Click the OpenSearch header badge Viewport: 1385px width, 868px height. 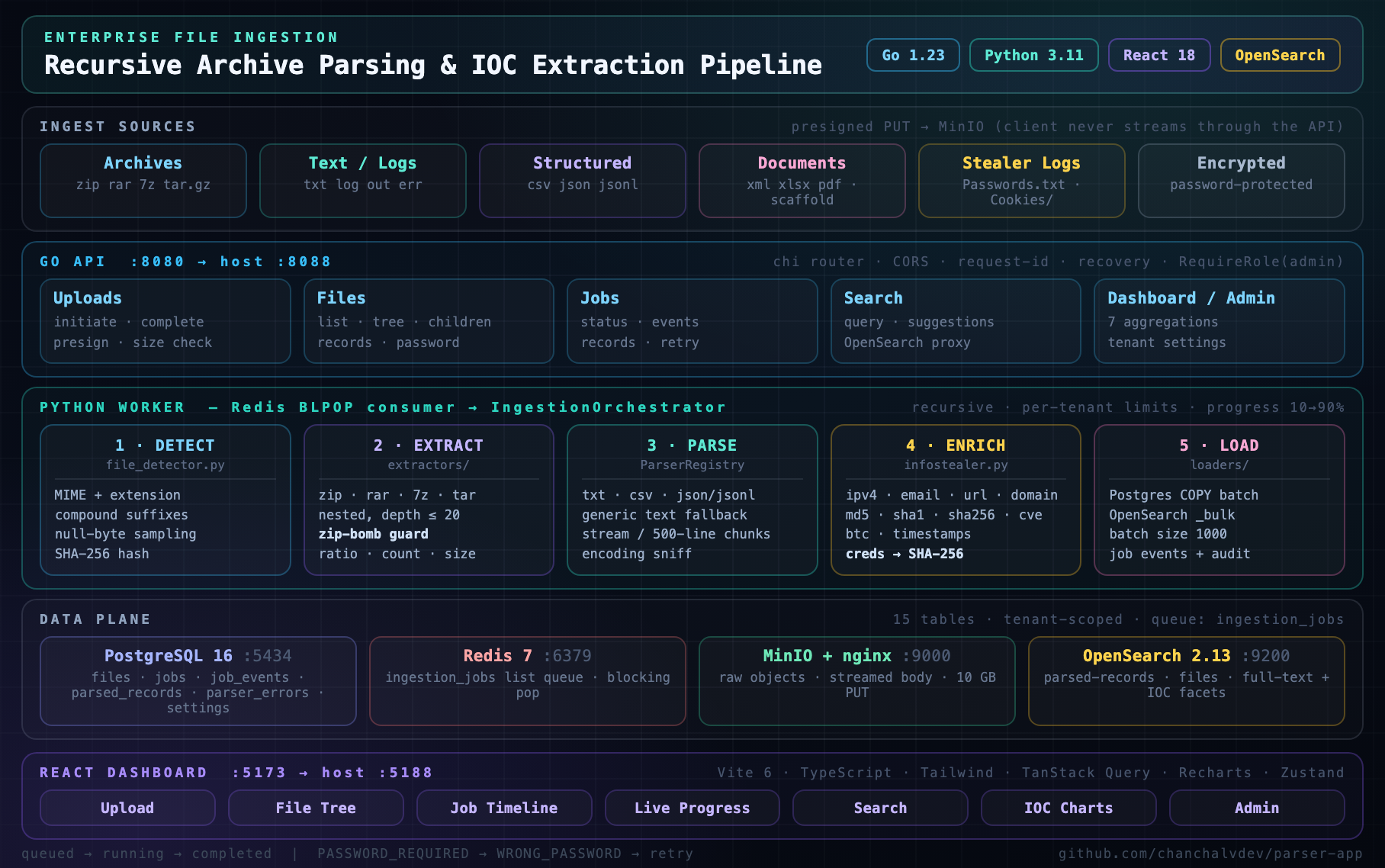(x=1280, y=55)
